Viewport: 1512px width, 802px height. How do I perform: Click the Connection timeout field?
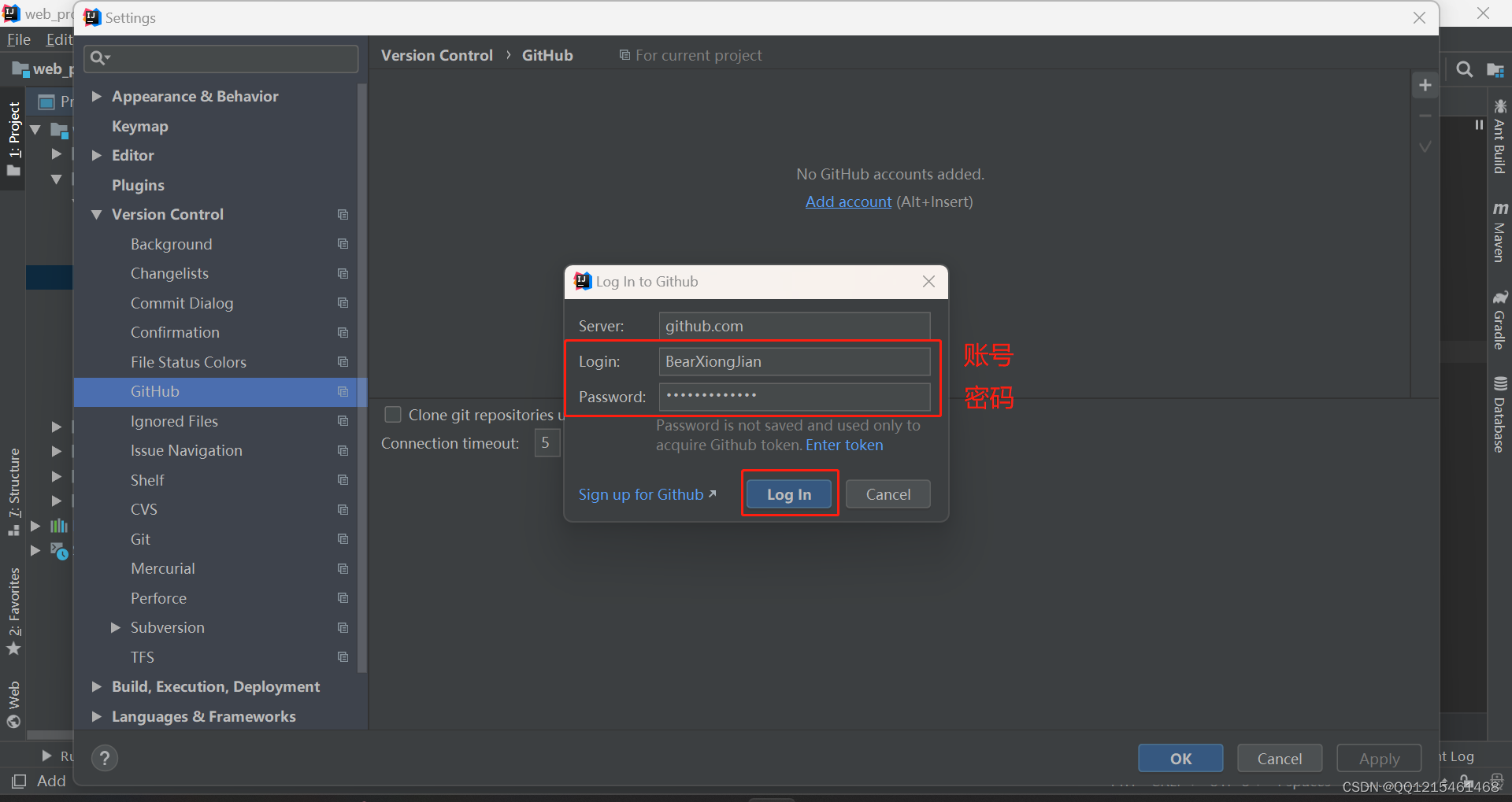coord(547,443)
